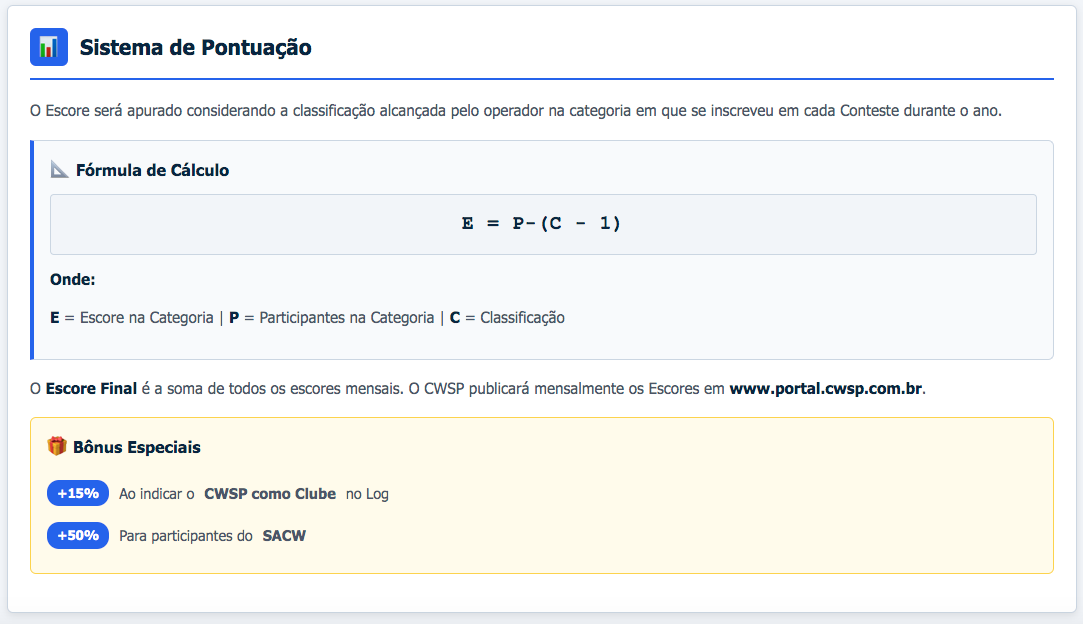Image resolution: width=1083 pixels, height=624 pixels.
Task: Click the +50% bonus badge
Action: click(77, 536)
